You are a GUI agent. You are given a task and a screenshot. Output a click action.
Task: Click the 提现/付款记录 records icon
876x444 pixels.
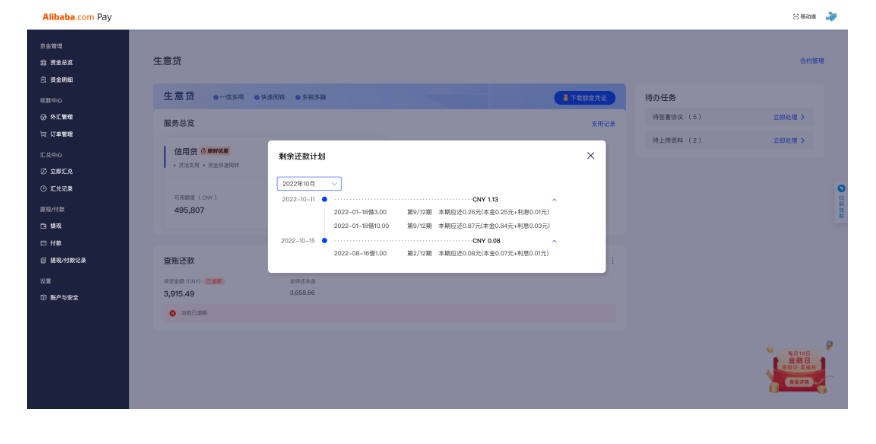44,260
